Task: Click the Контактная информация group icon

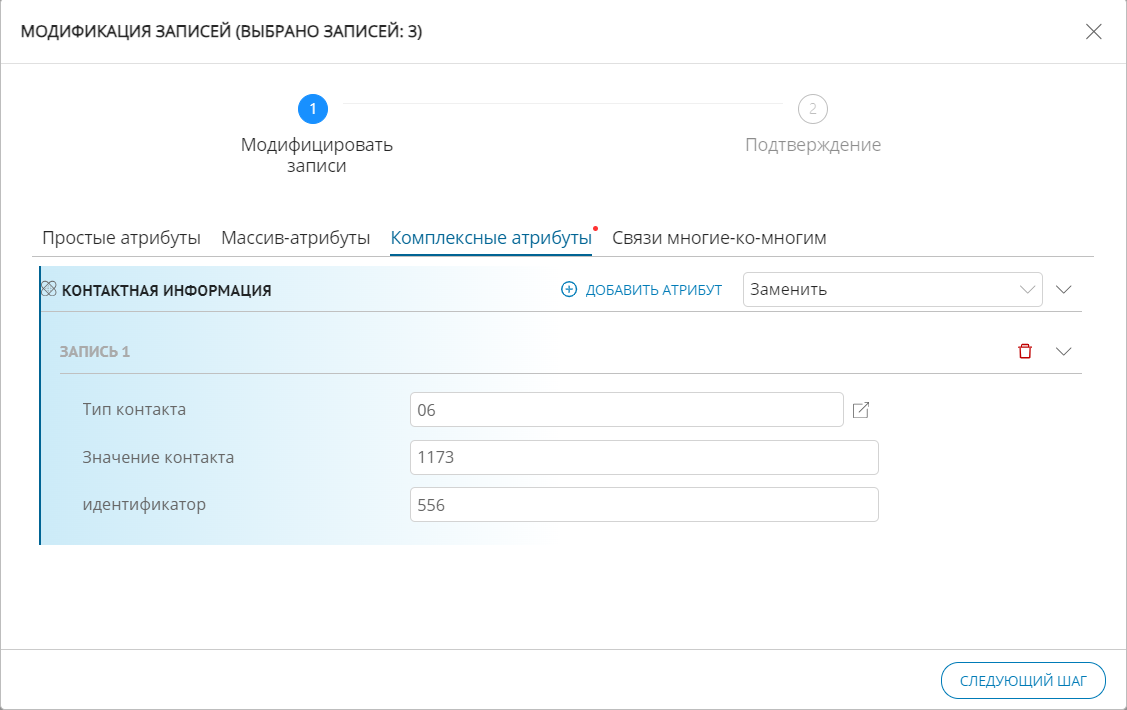Action: point(47,289)
